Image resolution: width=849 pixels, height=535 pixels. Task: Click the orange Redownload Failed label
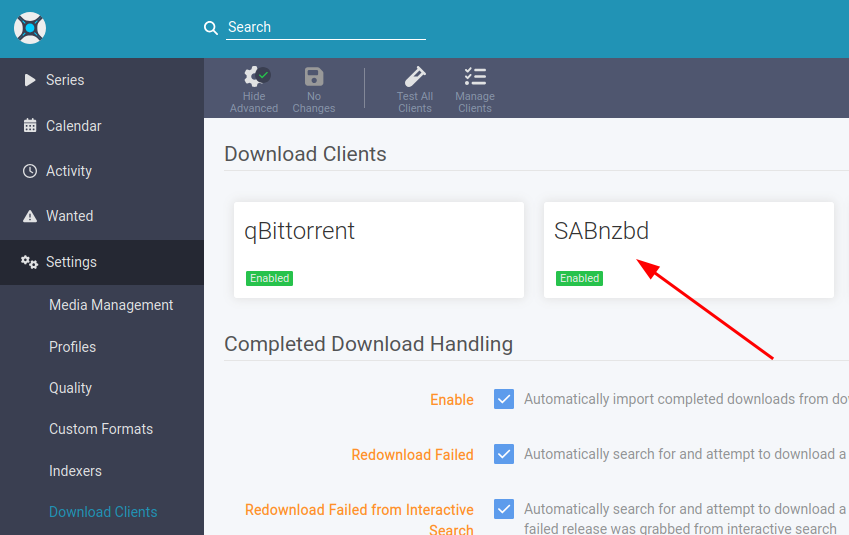pyautogui.click(x=413, y=454)
